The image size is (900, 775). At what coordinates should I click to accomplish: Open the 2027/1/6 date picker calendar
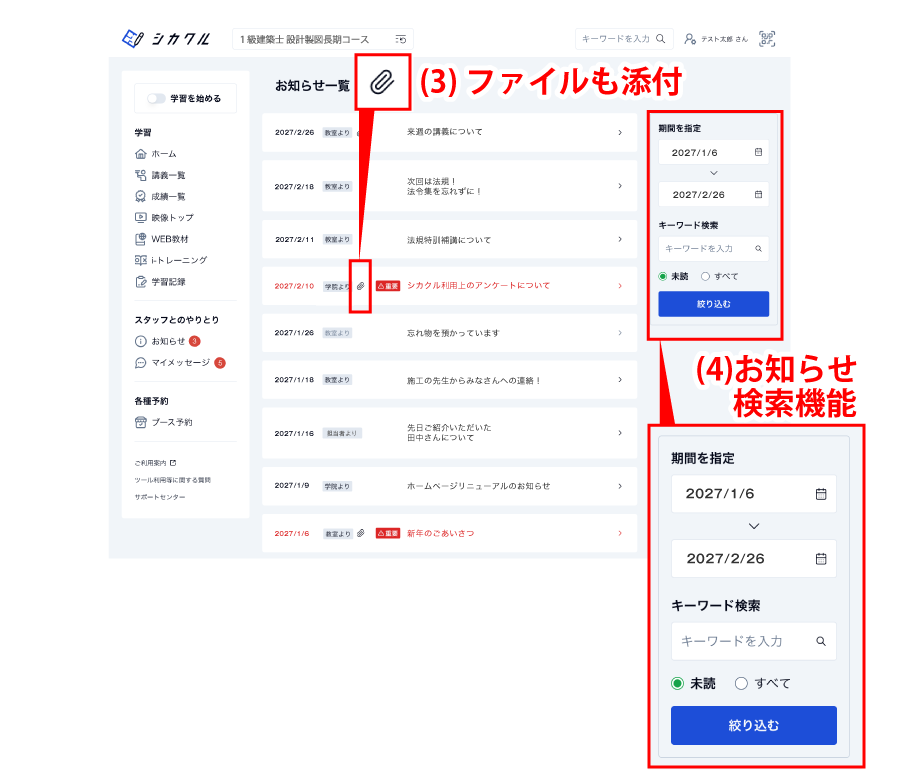pos(759,152)
